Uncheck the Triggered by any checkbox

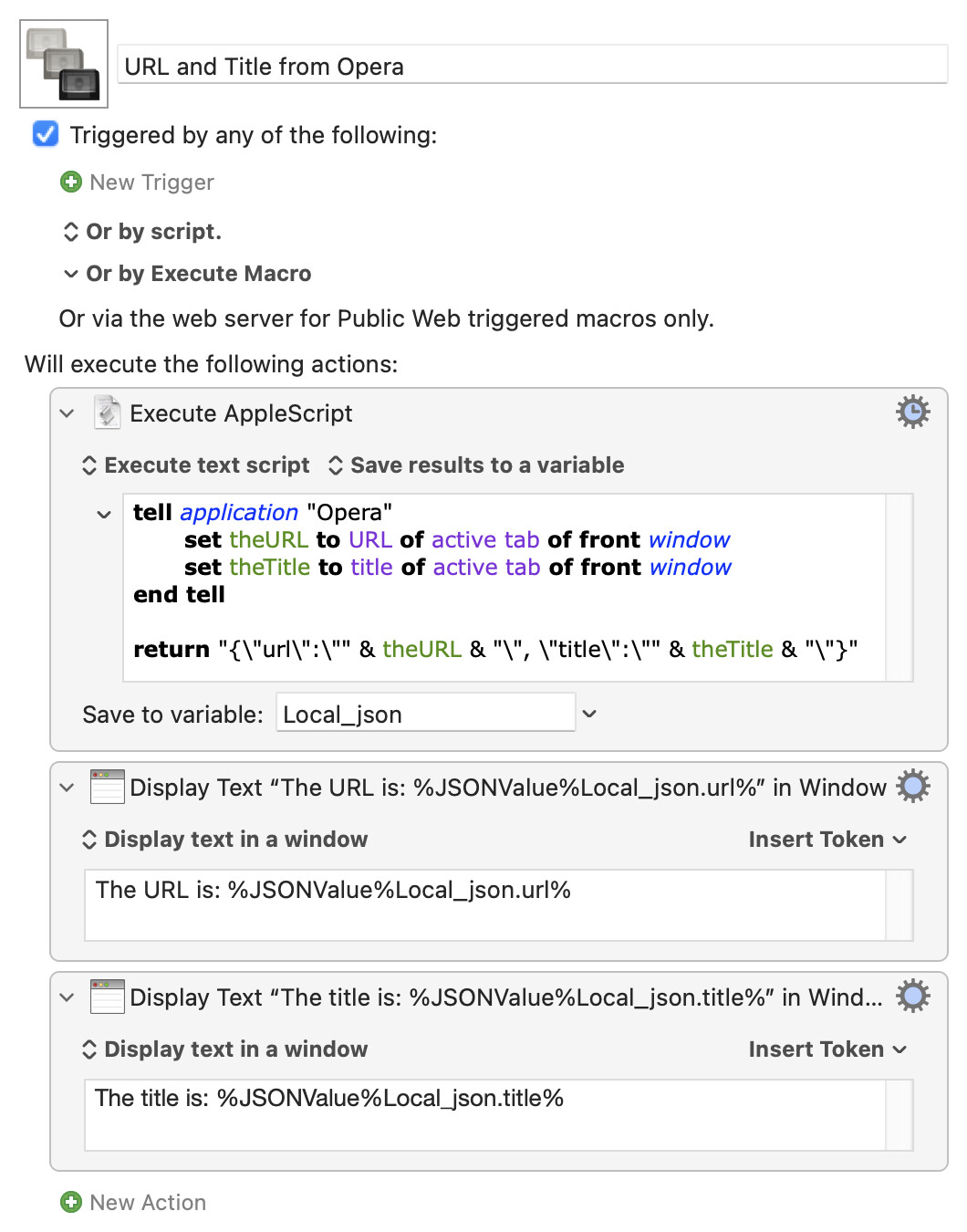coord(46,134)
